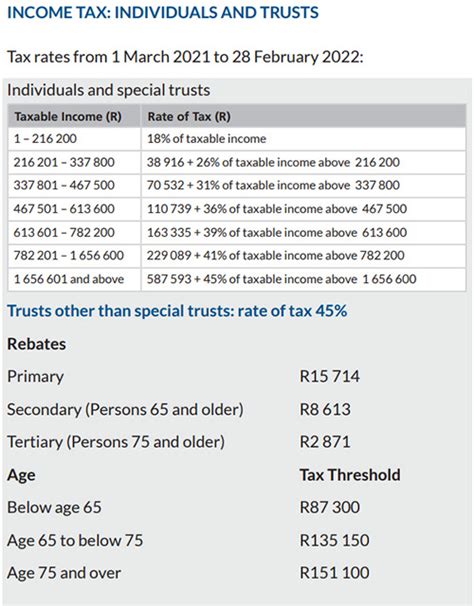Select the '337 801 – 467 500' row
Screen dimensions: 474x606
tap(237, 186)
